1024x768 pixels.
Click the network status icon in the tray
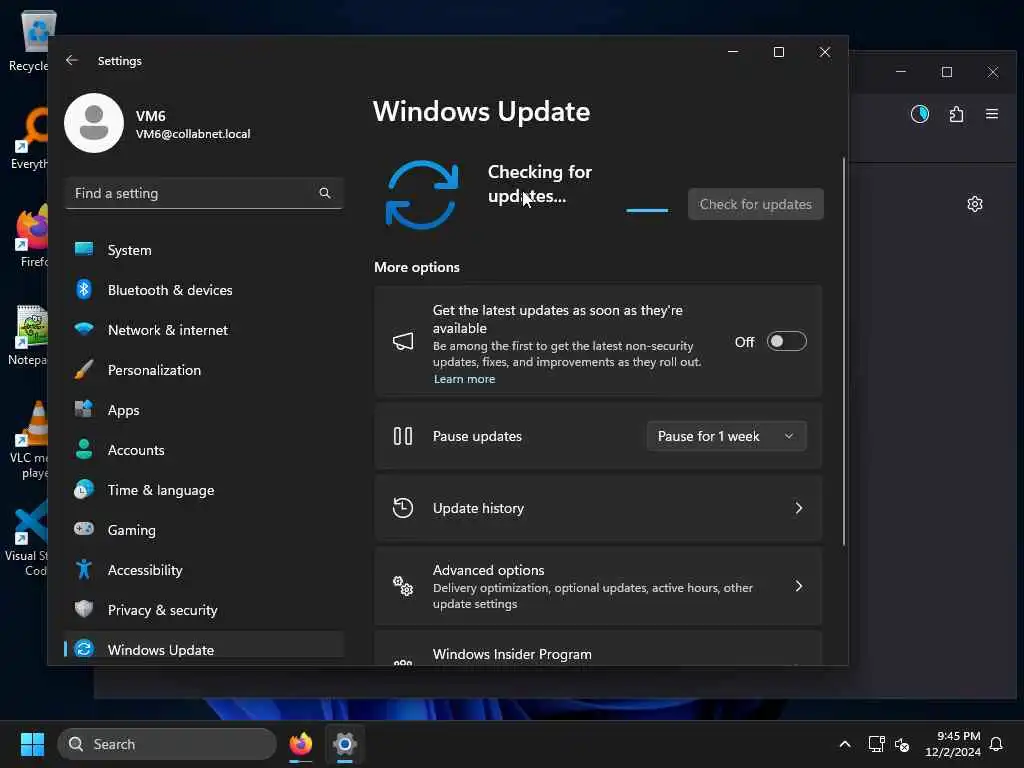pyautogui.click(x=876, y=744)
